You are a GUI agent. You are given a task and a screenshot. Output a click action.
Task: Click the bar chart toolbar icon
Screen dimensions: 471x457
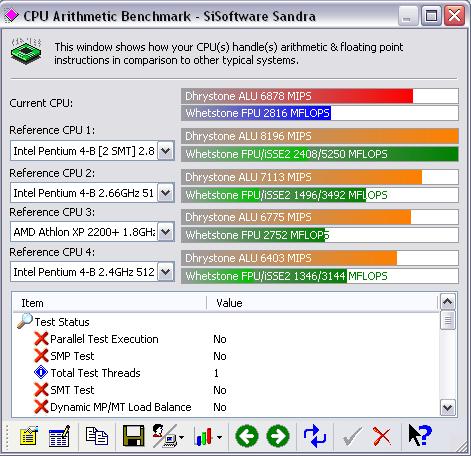(203, 436)
